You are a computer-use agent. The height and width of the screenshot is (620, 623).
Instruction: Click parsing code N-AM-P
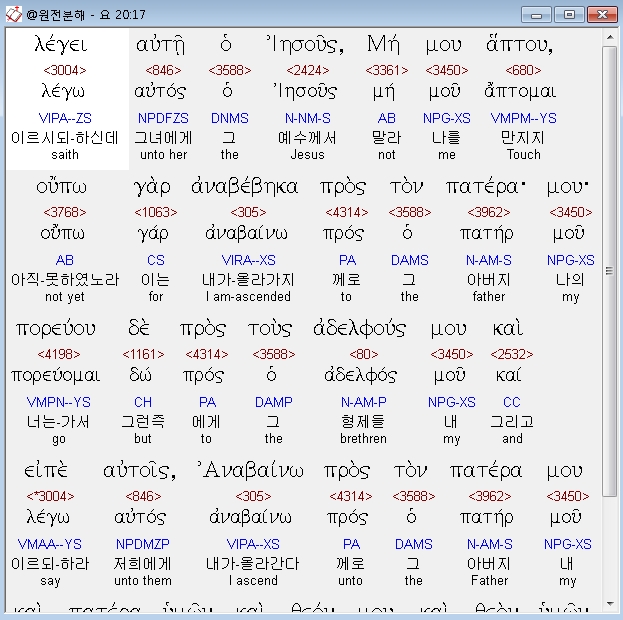pyautogui.click(x=364, y=402)
